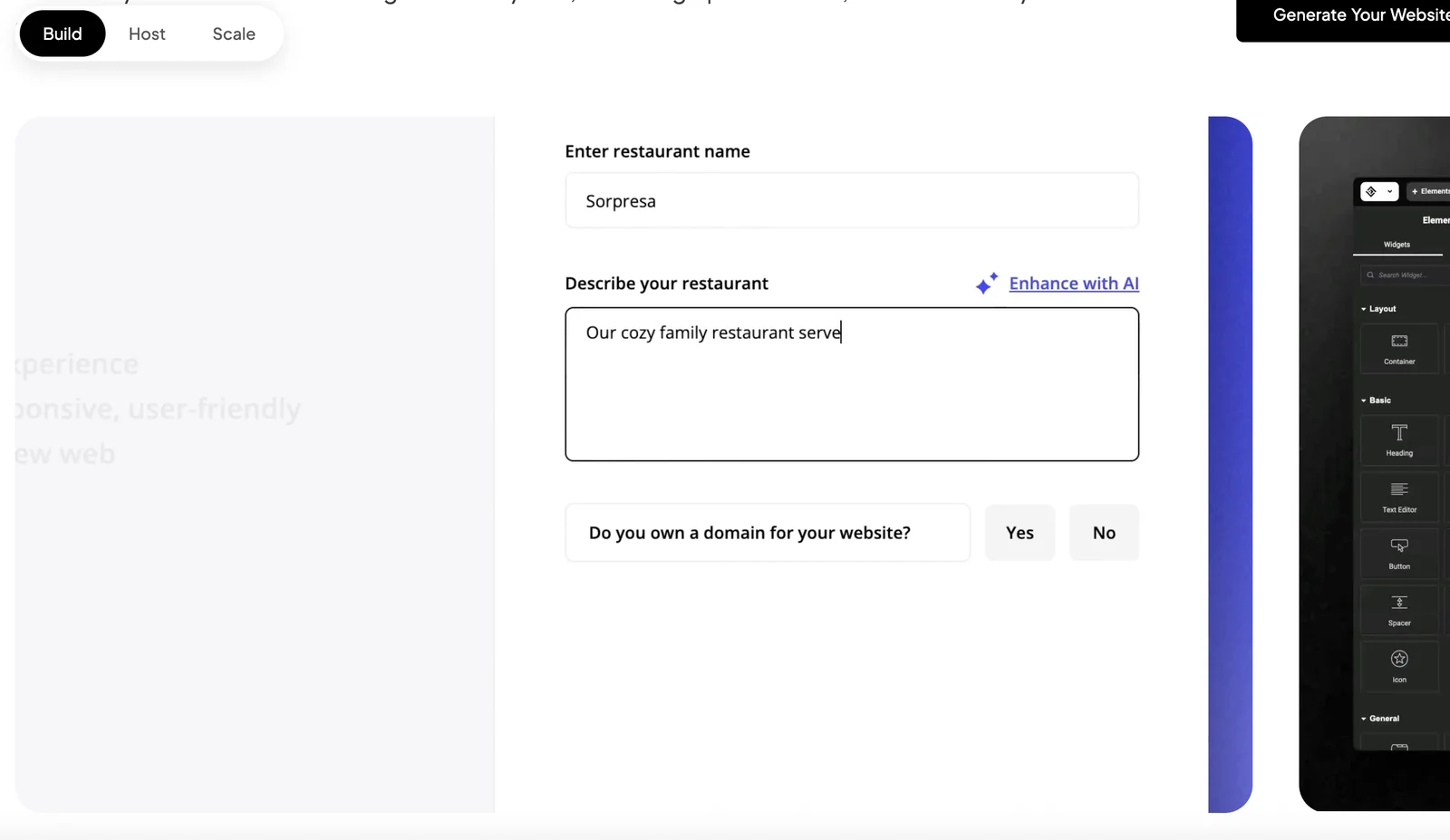Switch to the Host tab
This screenshot has height=840, width=1450.
point(147,34)
